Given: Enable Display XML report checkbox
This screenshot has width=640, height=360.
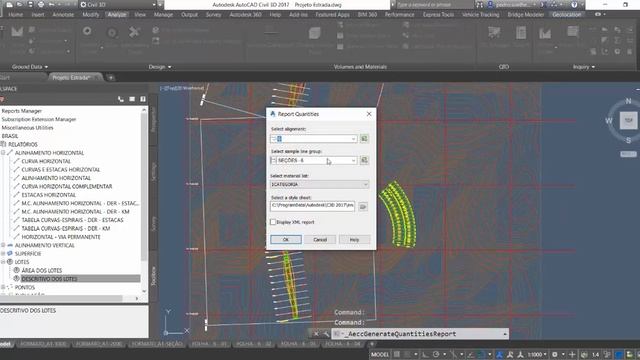Looking at the screenshot, I should (x=273, y=222).
